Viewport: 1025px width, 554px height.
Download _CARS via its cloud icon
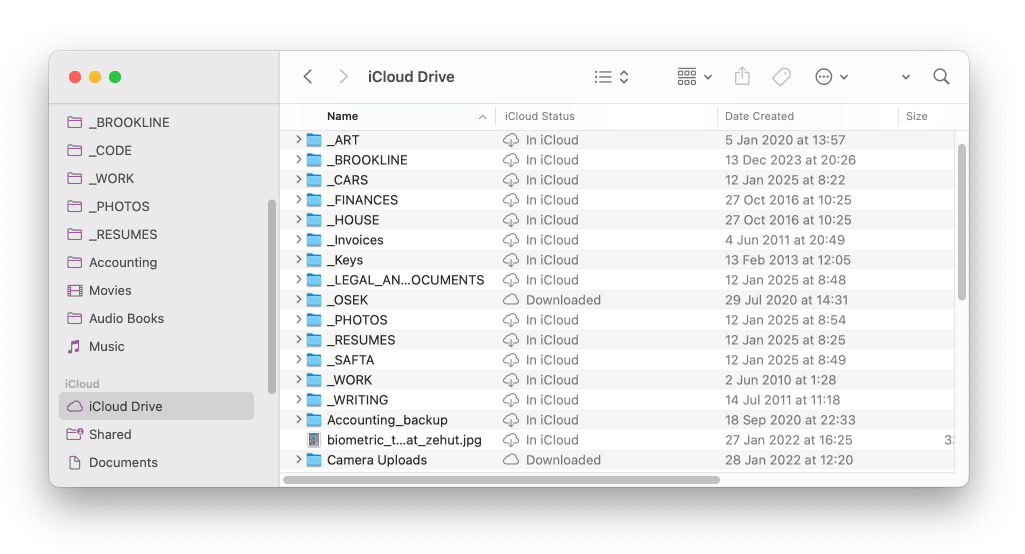[x=511, y=180]
